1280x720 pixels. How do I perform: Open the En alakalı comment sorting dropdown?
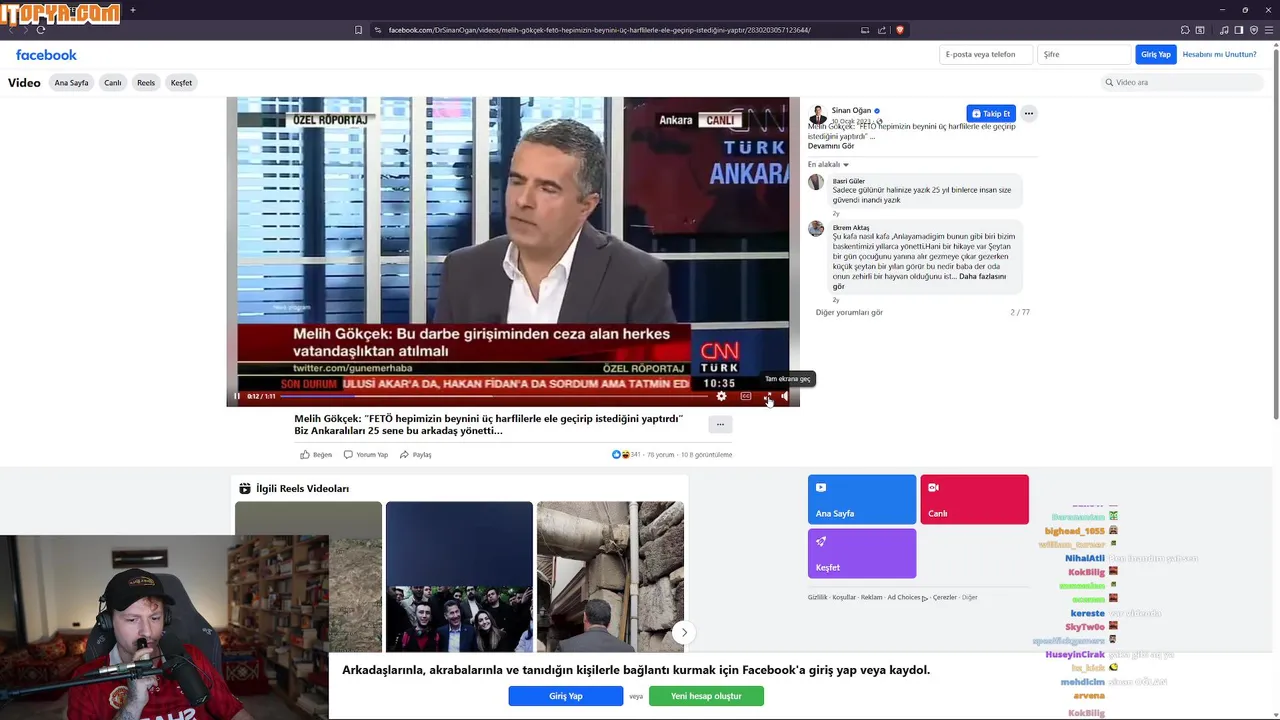(828, 164)
